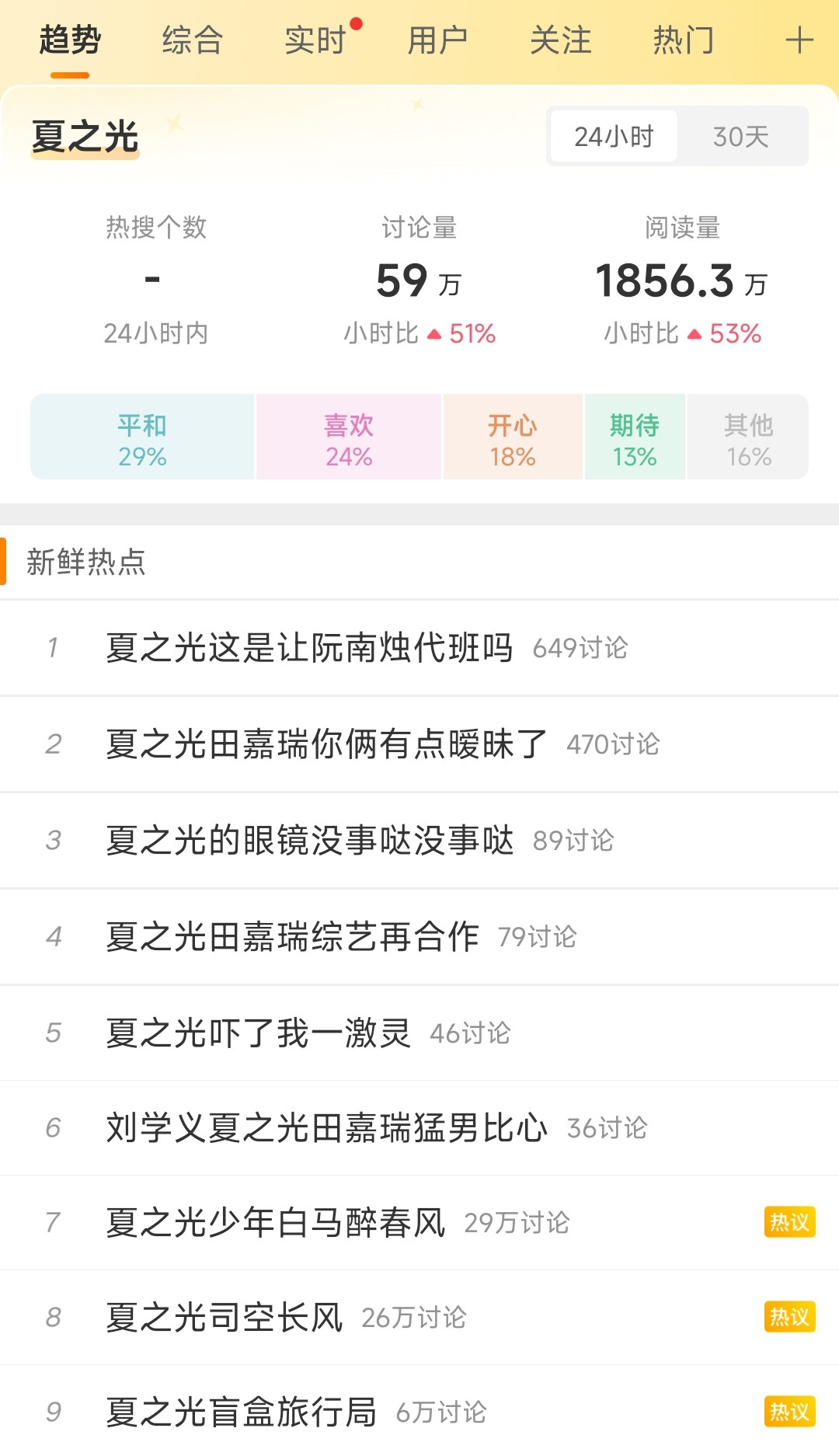Image resolution: width=839 pixels, height=1456 pixels.
Task: Select the 24小时 time range
Action: [x=614, y=137]
